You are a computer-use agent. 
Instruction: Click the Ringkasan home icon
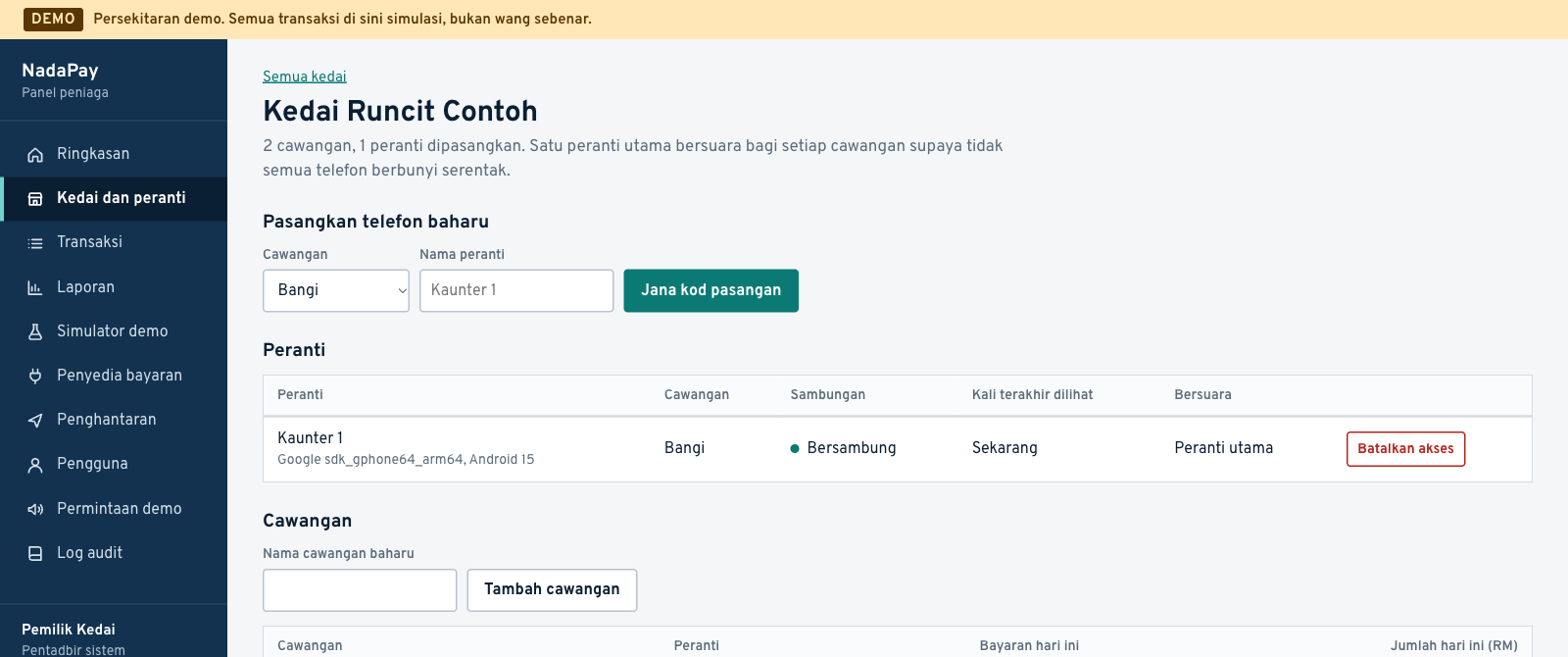pyautogui.click(x=35, y=155)
